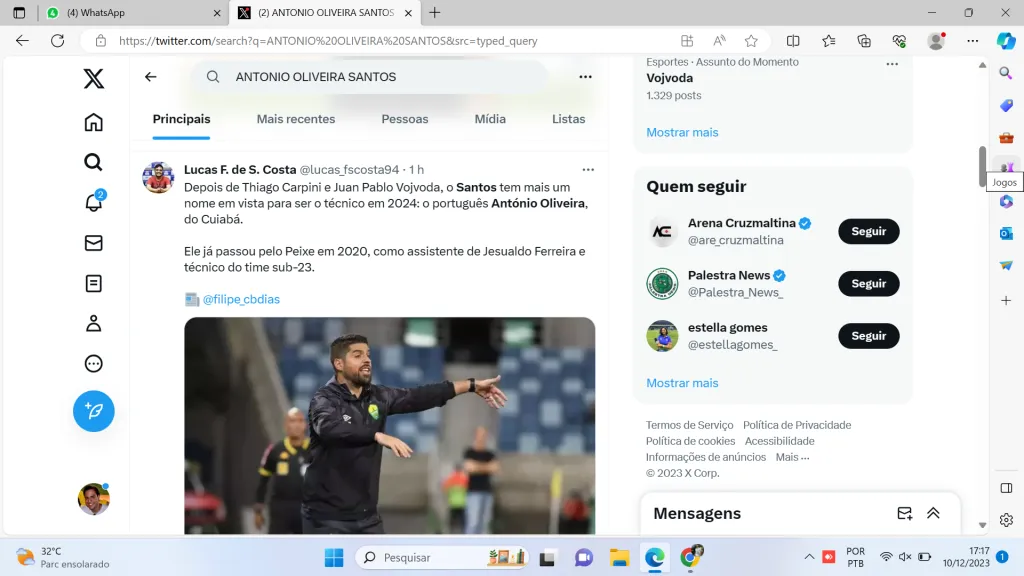This screenshot has width=1024, height=576.
Task: Open the Windows Start menu
Action: tap(334, 557)
